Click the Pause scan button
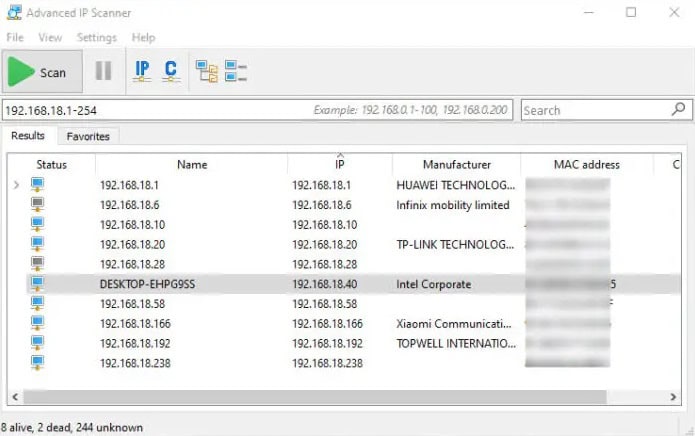Image resolution: width=695 pixels, height=436 pixels. [103, 71]
